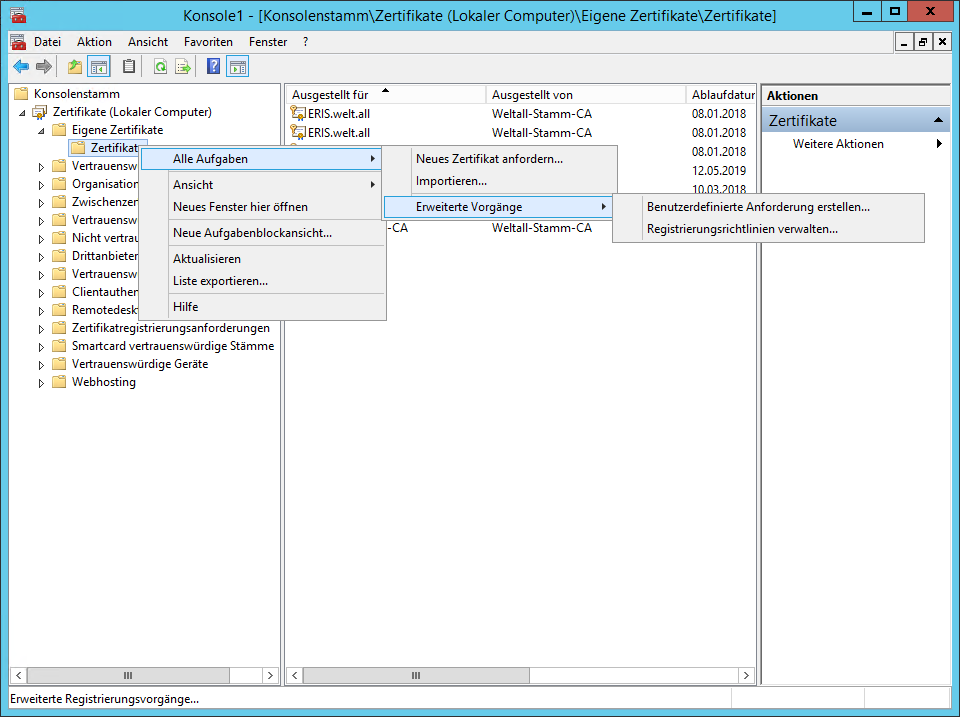Click the Back arrow toolbar icon
The height and width of the screenshot is (717, 960).
[21, 67]
